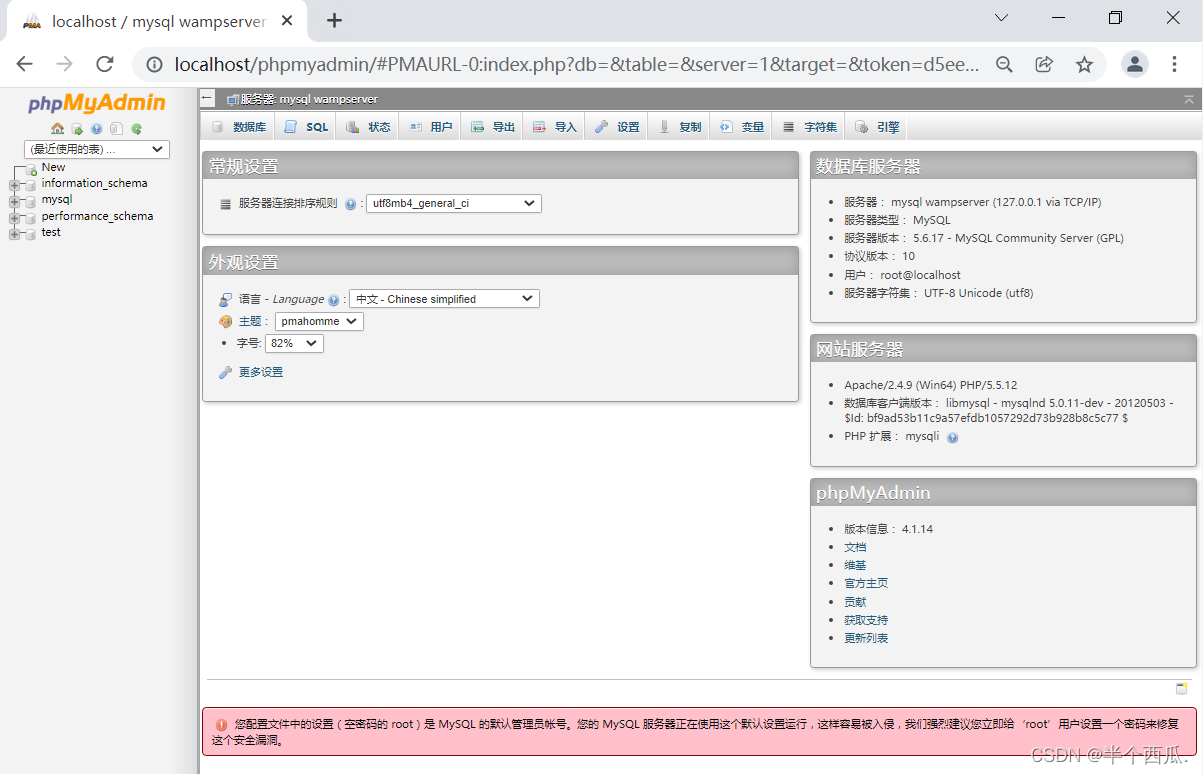Image resolution: width=1203 pixels, height=774 pixels.
Task: Open the 更新列表 link
Action: [x=866, y=638]
